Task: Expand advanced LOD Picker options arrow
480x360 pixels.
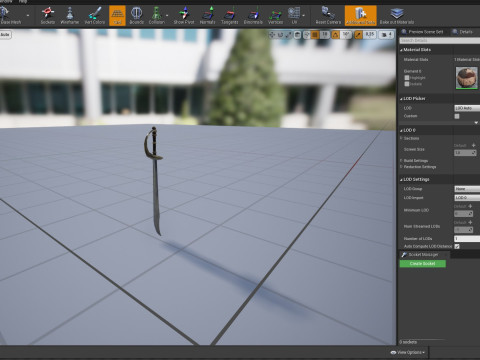Action: (x=476, y=123)
